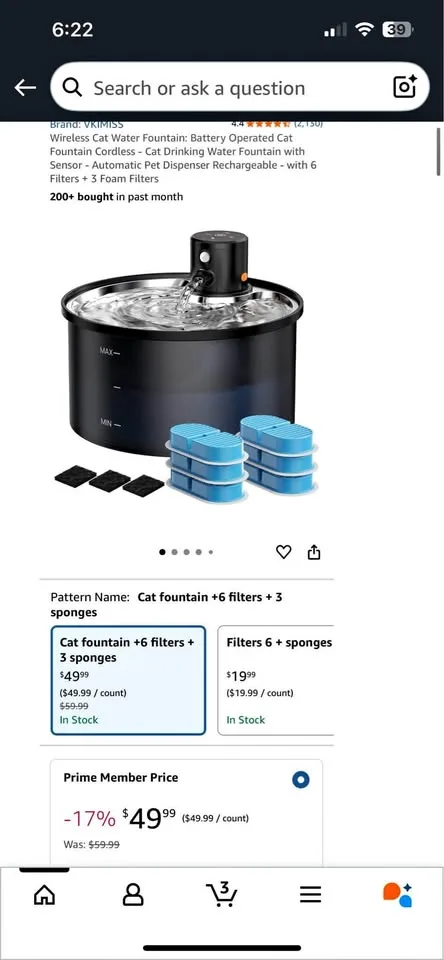Tap the back arrow icon
This screenshot has height=960, width=444.
[x=25, y=88]
